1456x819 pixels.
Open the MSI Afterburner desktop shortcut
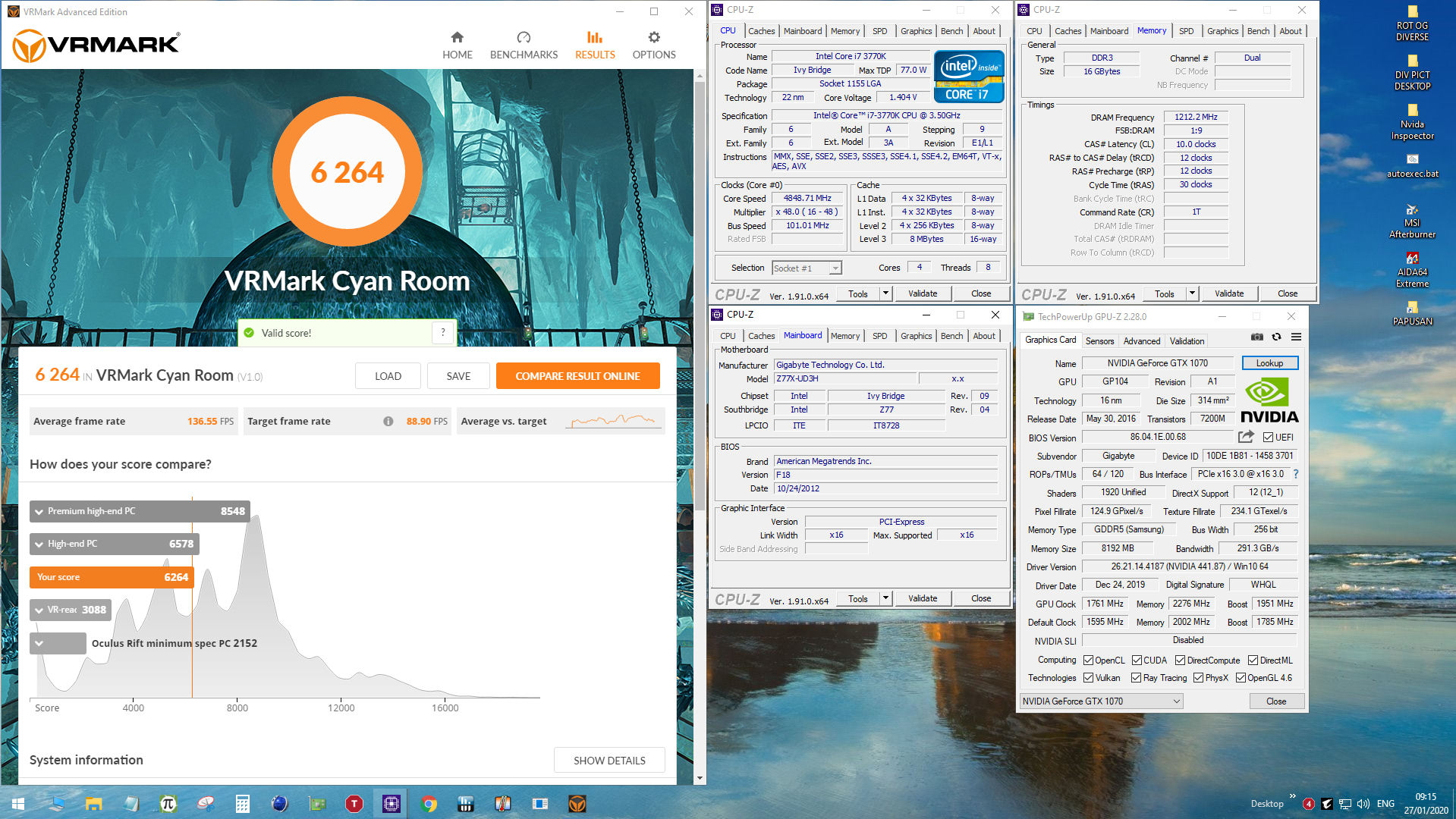[1412, 221]
